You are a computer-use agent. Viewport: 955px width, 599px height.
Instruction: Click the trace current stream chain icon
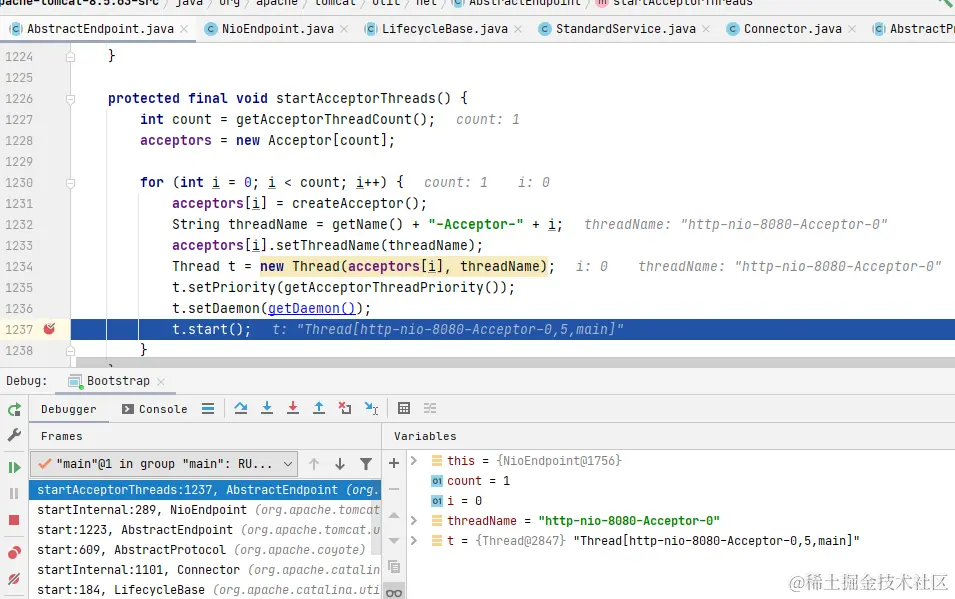(x=430, y=408)
